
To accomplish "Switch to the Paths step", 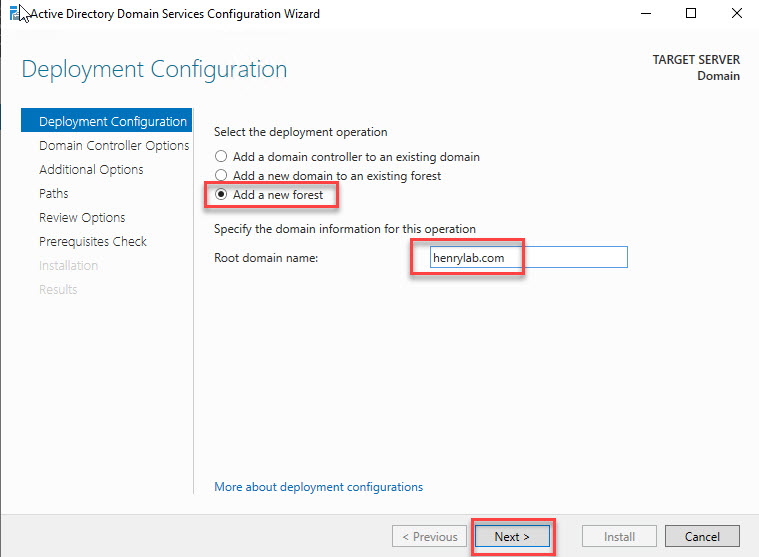I will [x=54, y=194].
